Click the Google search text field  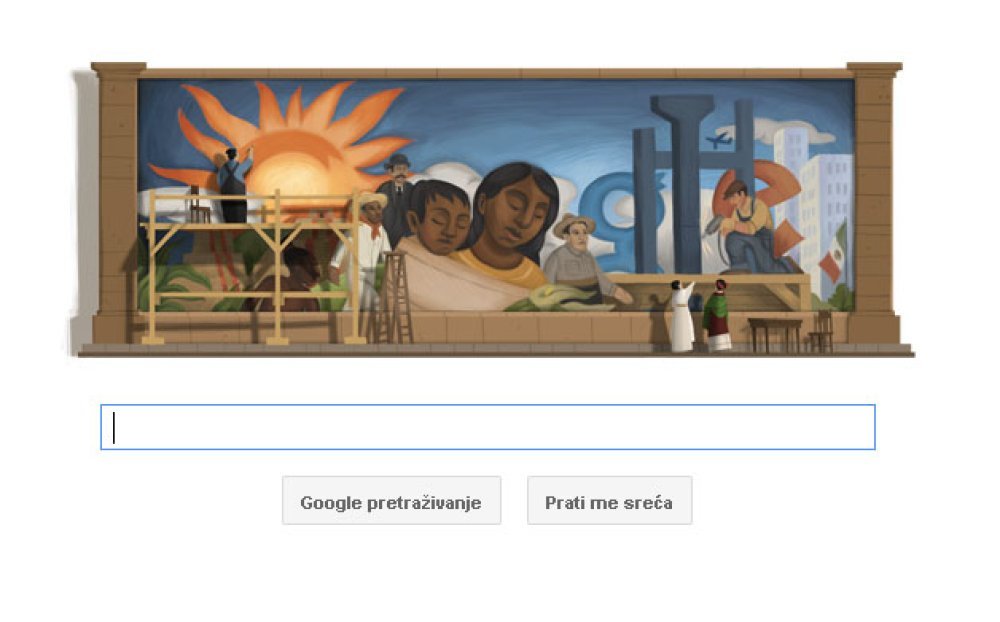point(488,427)
